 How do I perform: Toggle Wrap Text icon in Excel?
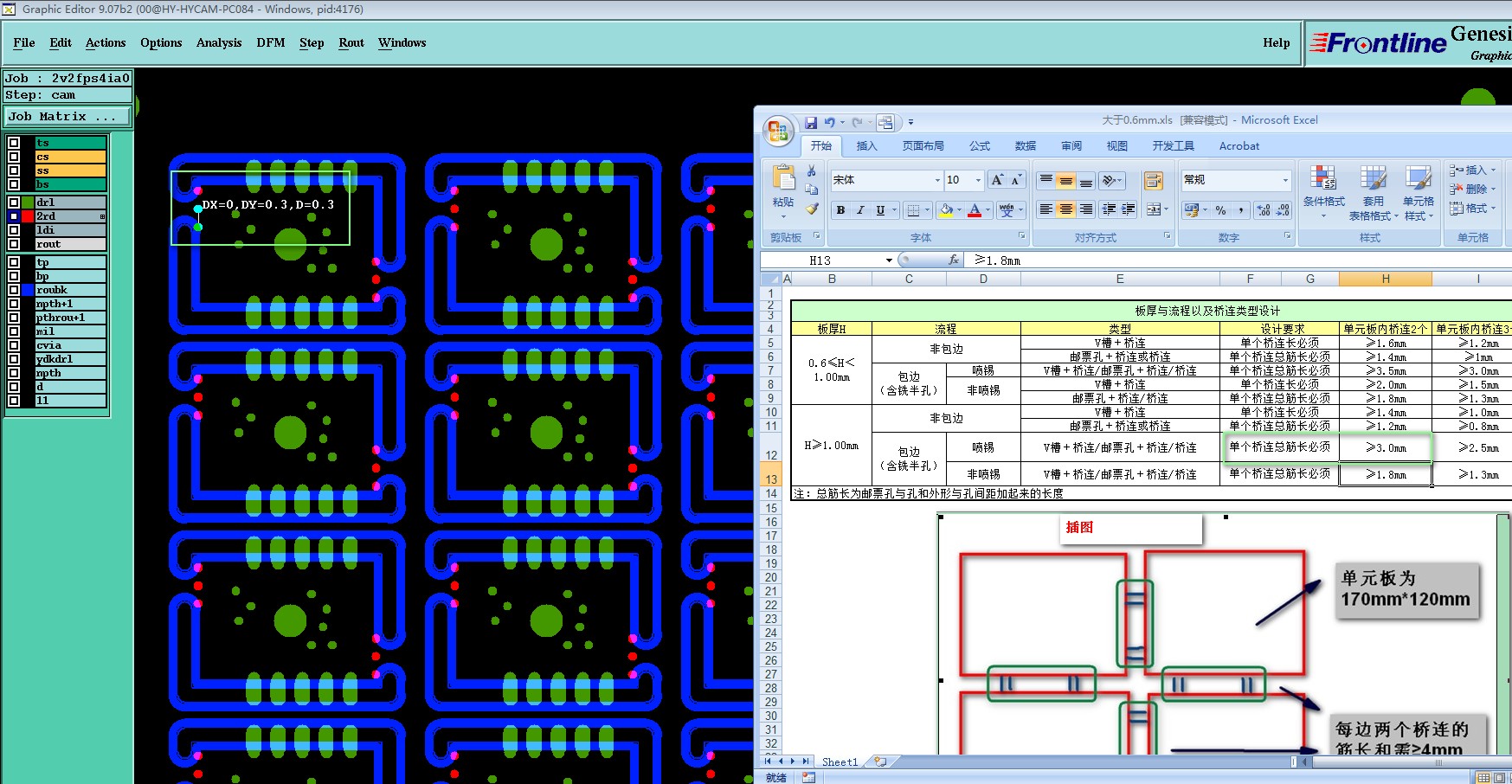click(1154, 180)
